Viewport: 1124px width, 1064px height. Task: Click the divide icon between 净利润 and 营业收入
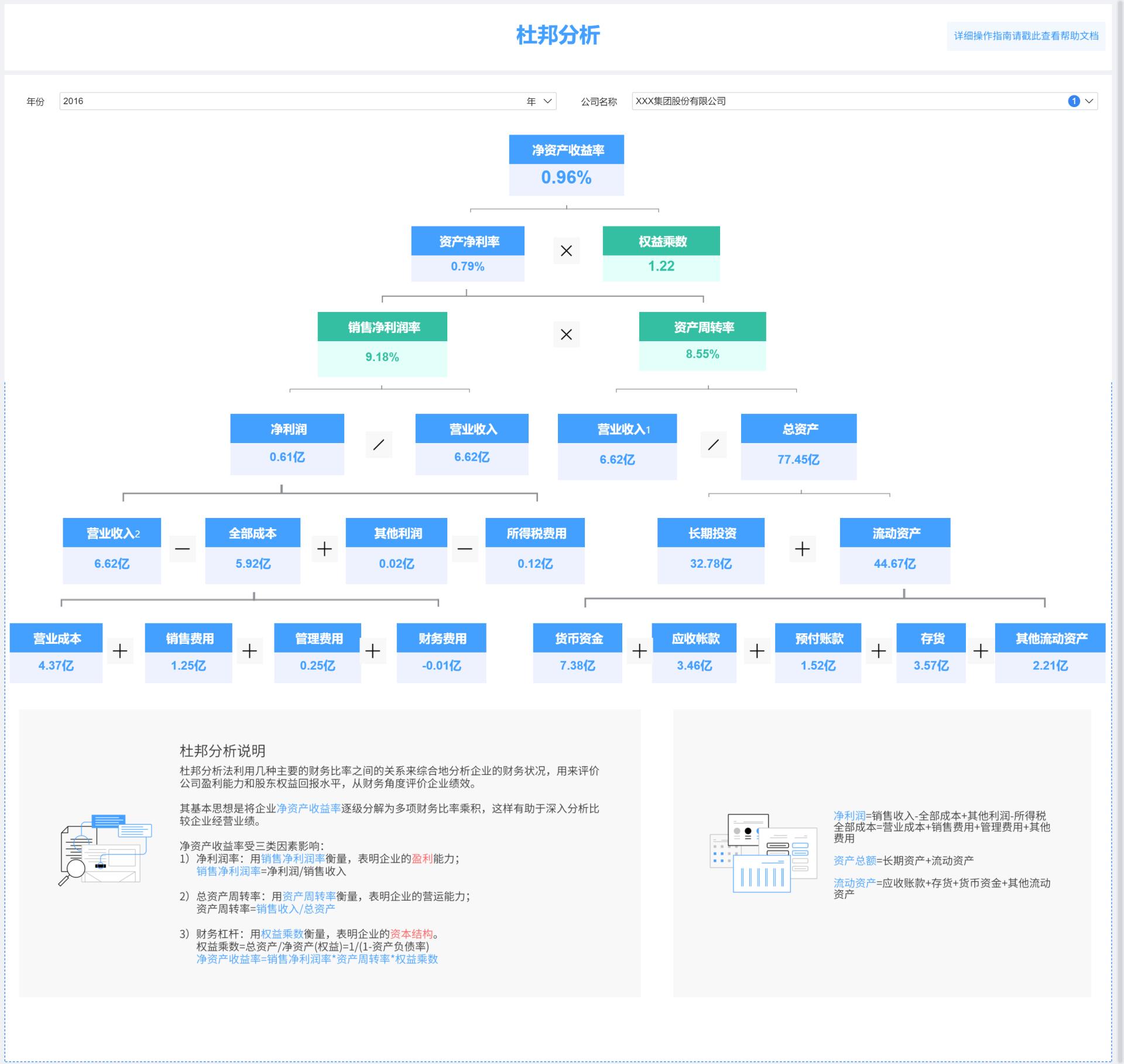click(379, 445)
